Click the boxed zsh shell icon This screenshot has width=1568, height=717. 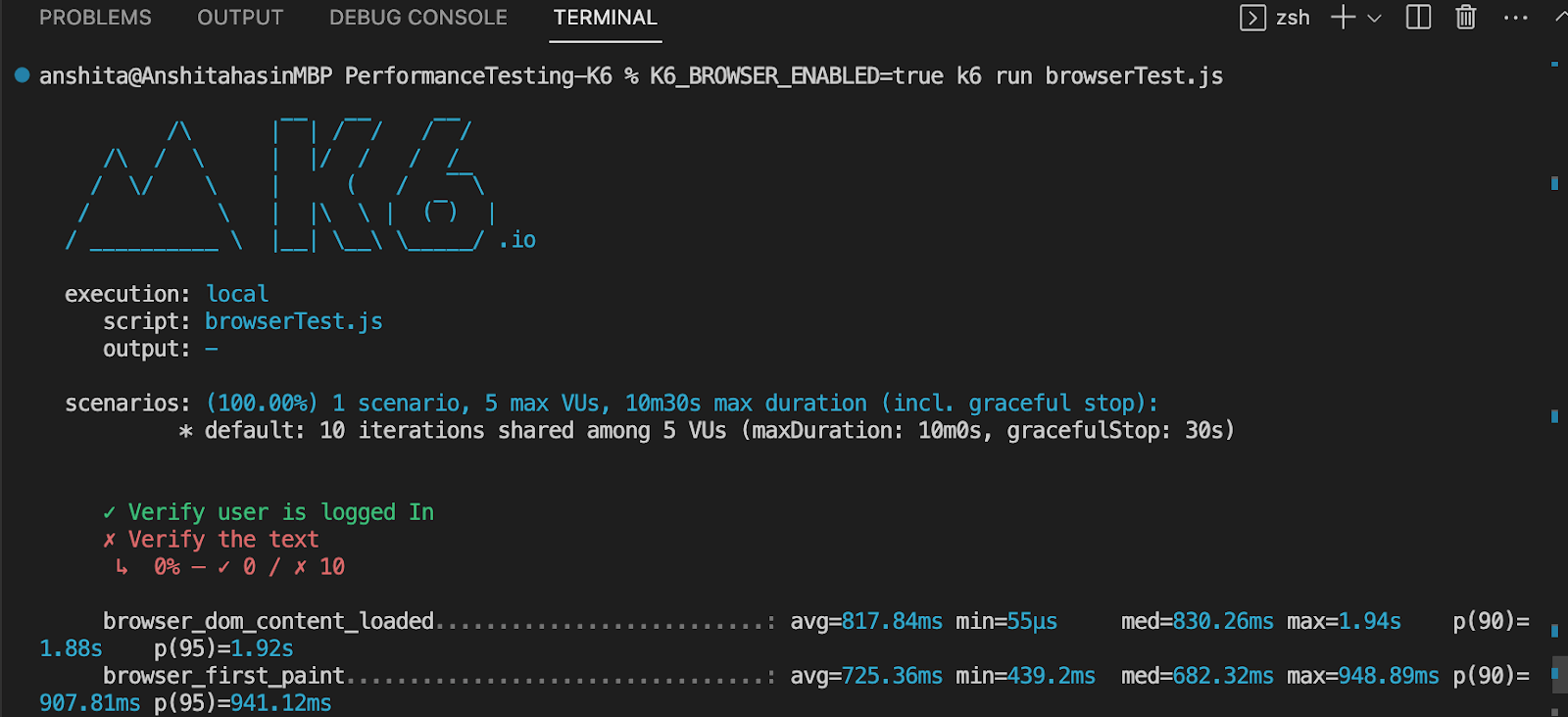[1252, 18]
